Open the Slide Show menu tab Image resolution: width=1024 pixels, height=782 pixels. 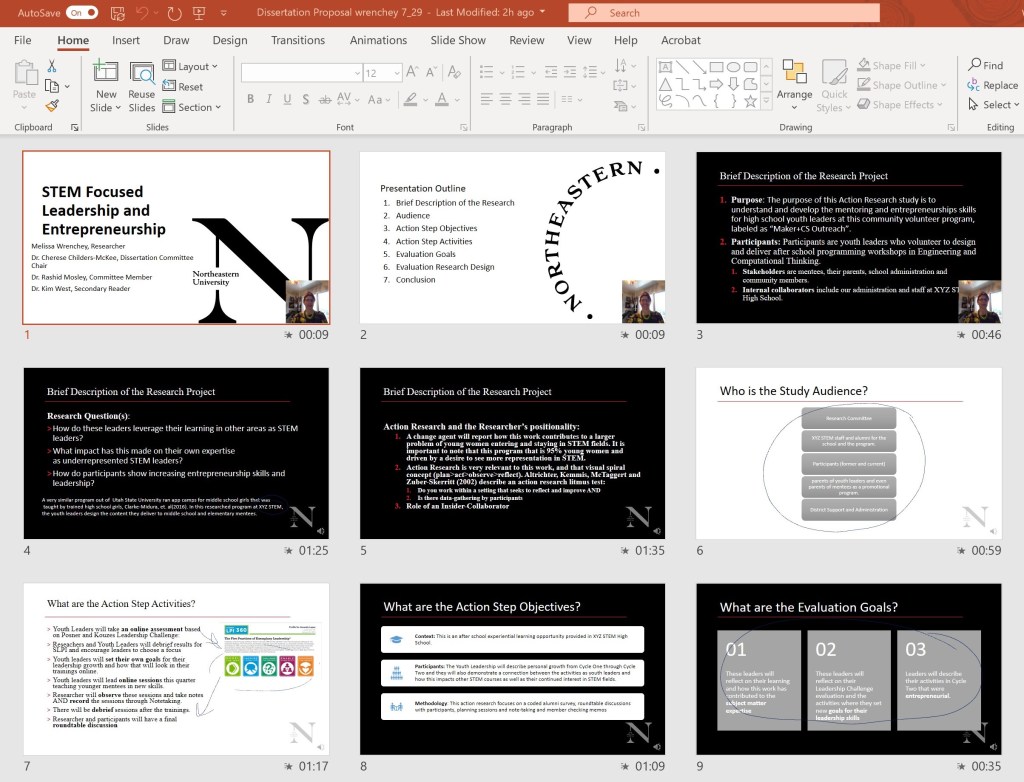pyautogui.click(x=458, y=41)
